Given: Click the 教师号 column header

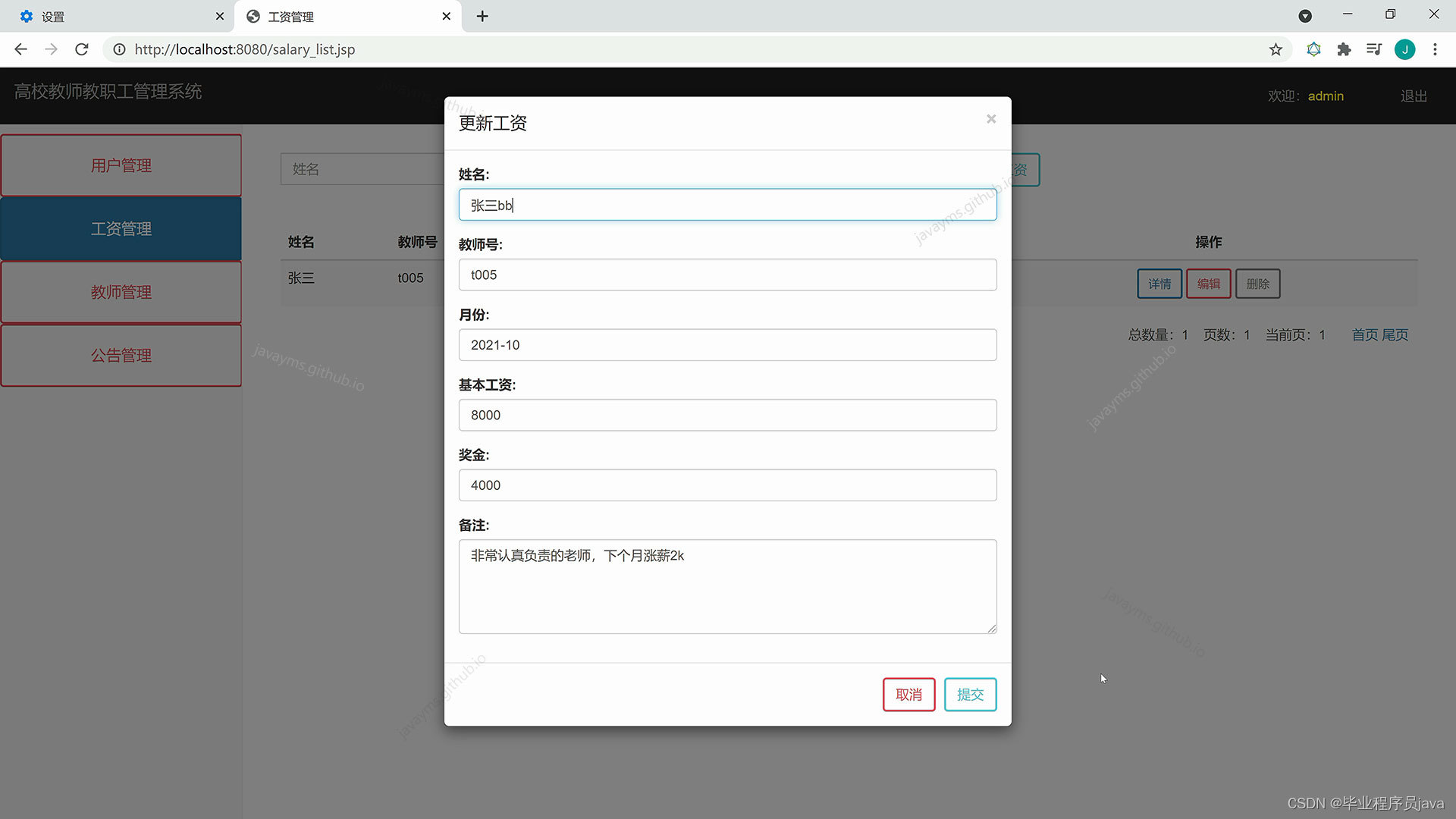Looking at the screenshot, I should pyautogui.click(x=417, y=242).
